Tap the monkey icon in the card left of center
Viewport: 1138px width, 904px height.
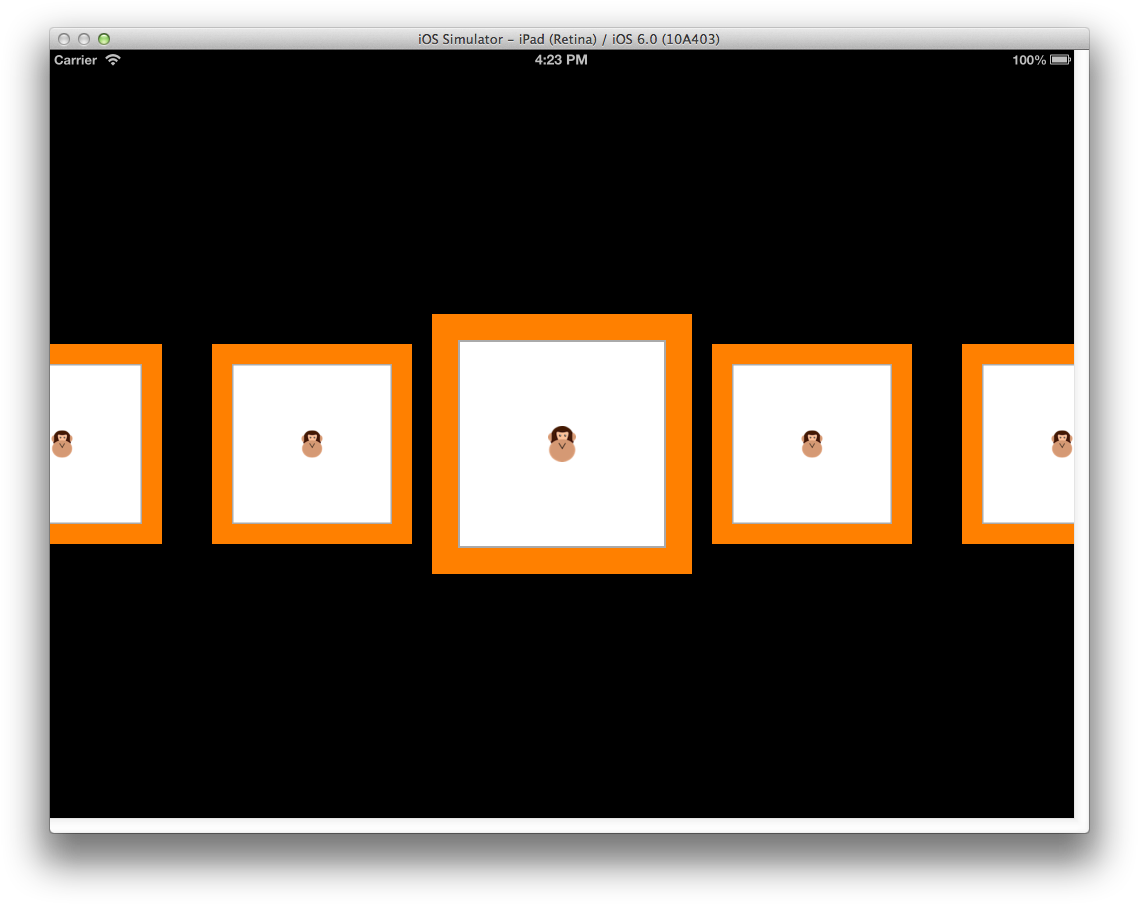pos(312,444)
